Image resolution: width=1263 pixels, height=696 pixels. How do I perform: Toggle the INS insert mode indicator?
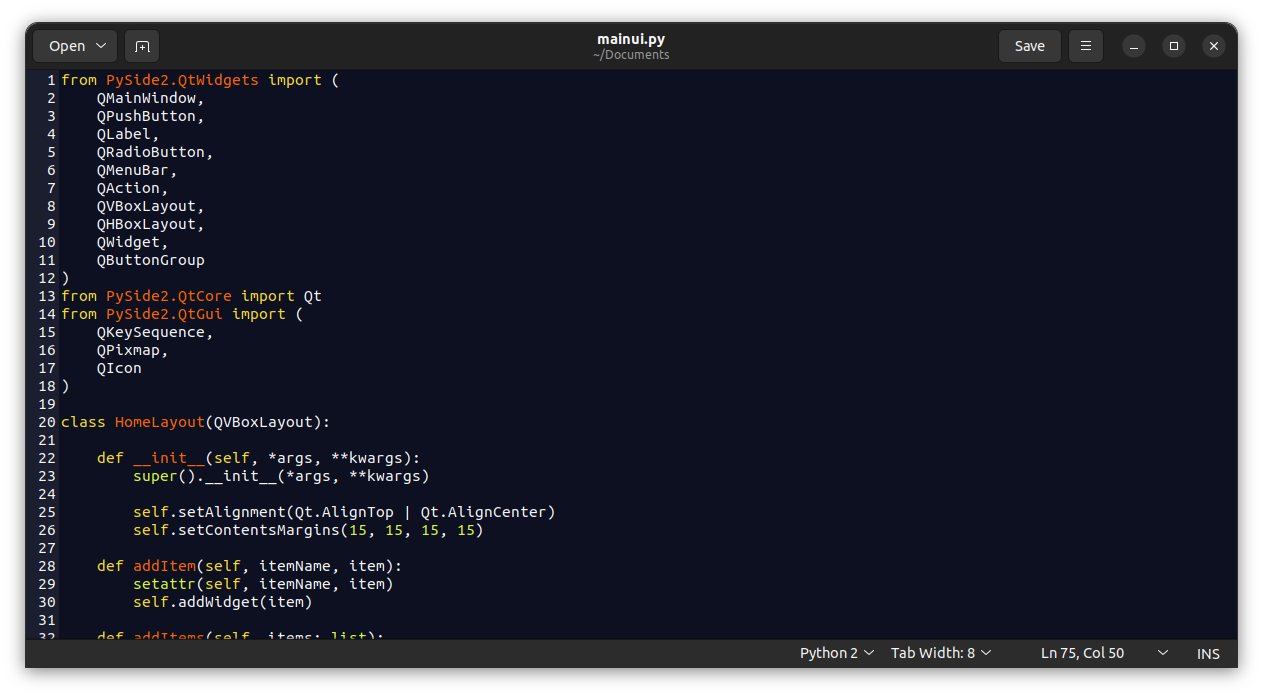[x=1208, y=653]
